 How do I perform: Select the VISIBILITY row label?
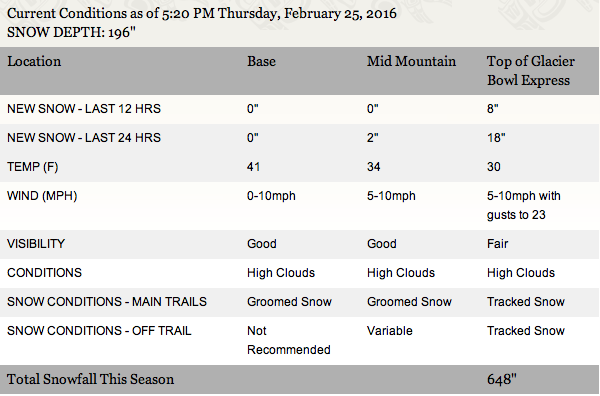[36, 244]
